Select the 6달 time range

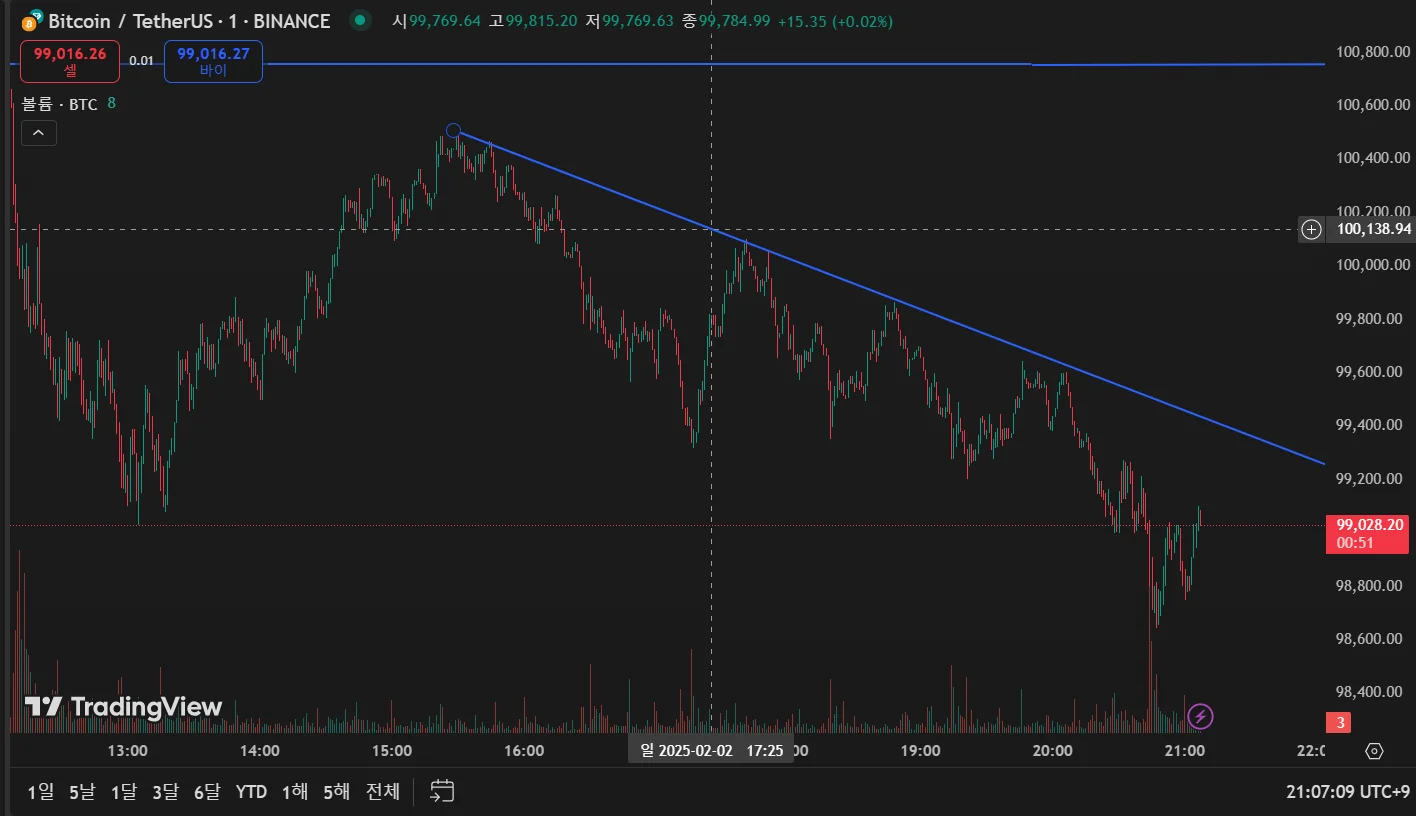[206, 792]
